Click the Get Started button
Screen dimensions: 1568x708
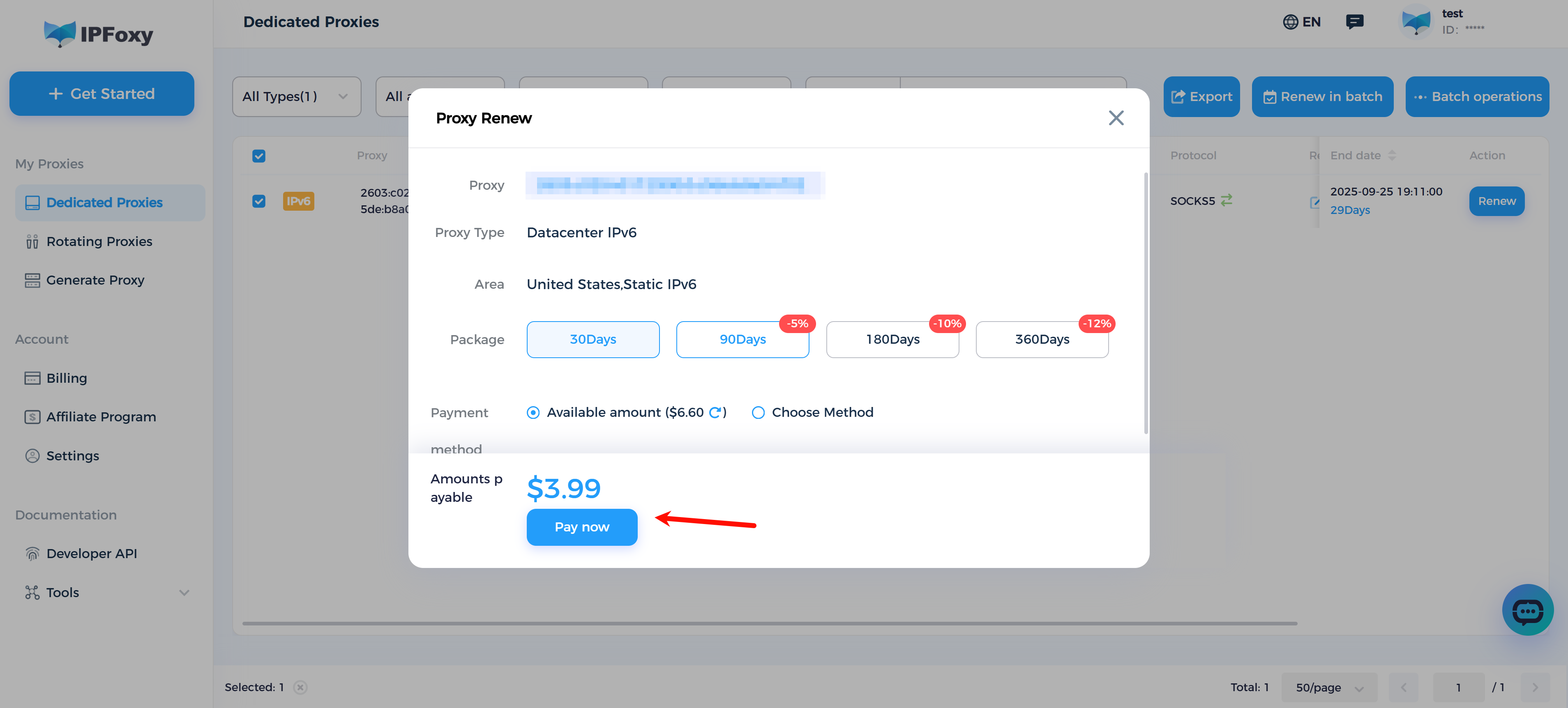[101, 94]
